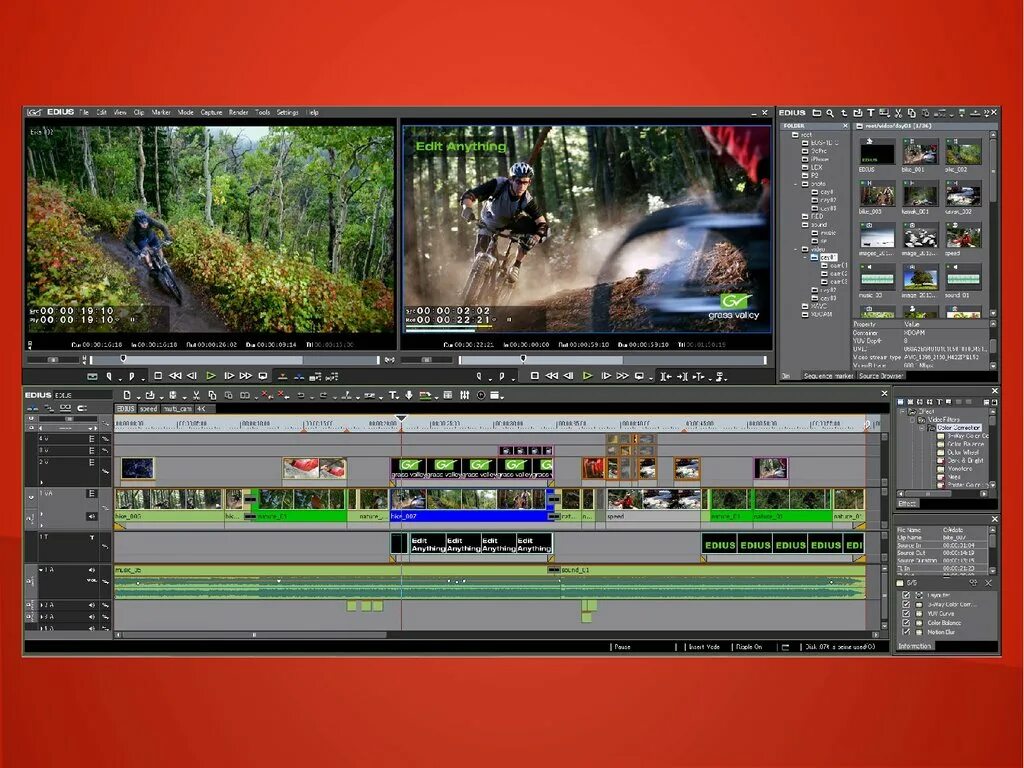Toggle the Color Balance filter checkbox
Screen dimensions: 1024x768
pos(906,623)
